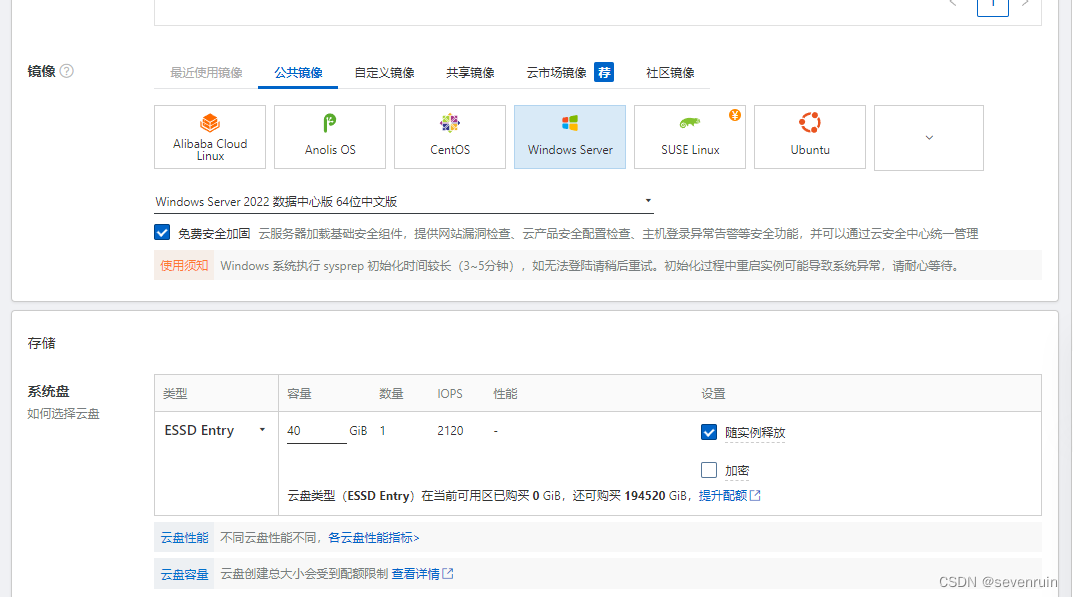Viewport: 1073px width, 597px height.
Task: Uncheck the 免费安全加固 checkbox
Action: coord(162,232)
